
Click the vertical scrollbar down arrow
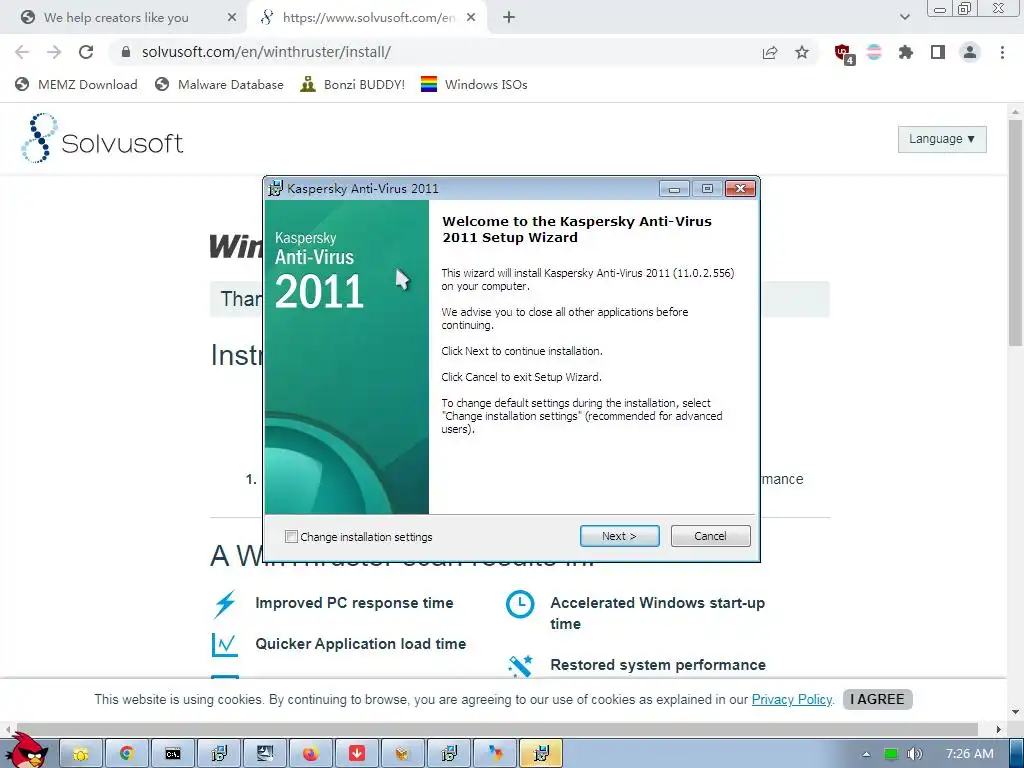point(1016,712)
